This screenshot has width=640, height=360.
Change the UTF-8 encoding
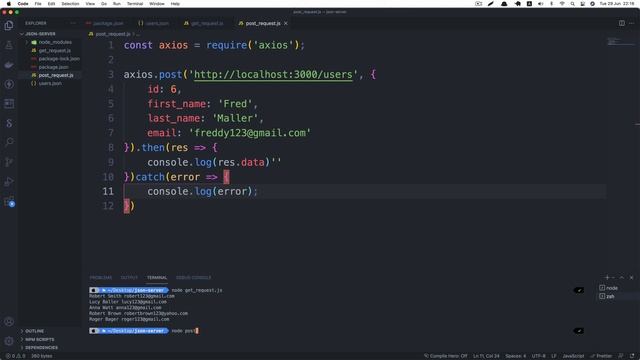tap(538, 356)
